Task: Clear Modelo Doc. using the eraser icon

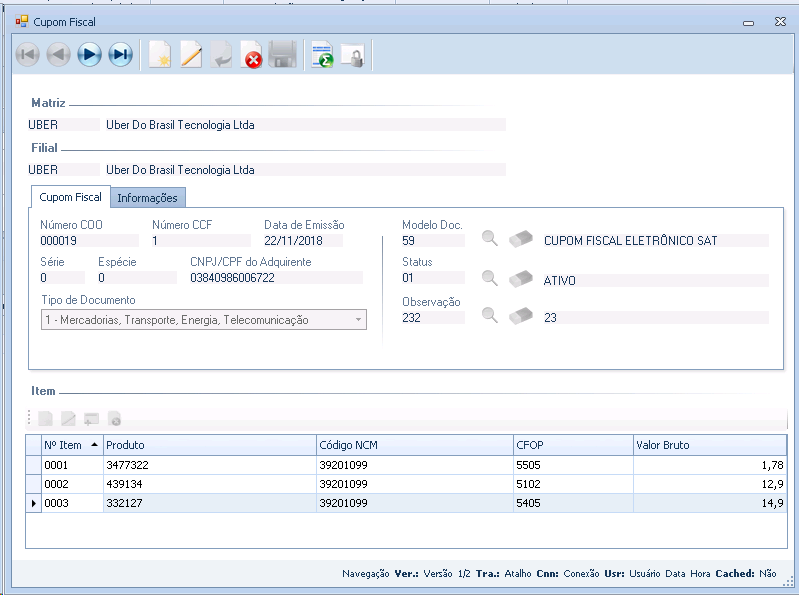Action: tap(522, 239)
